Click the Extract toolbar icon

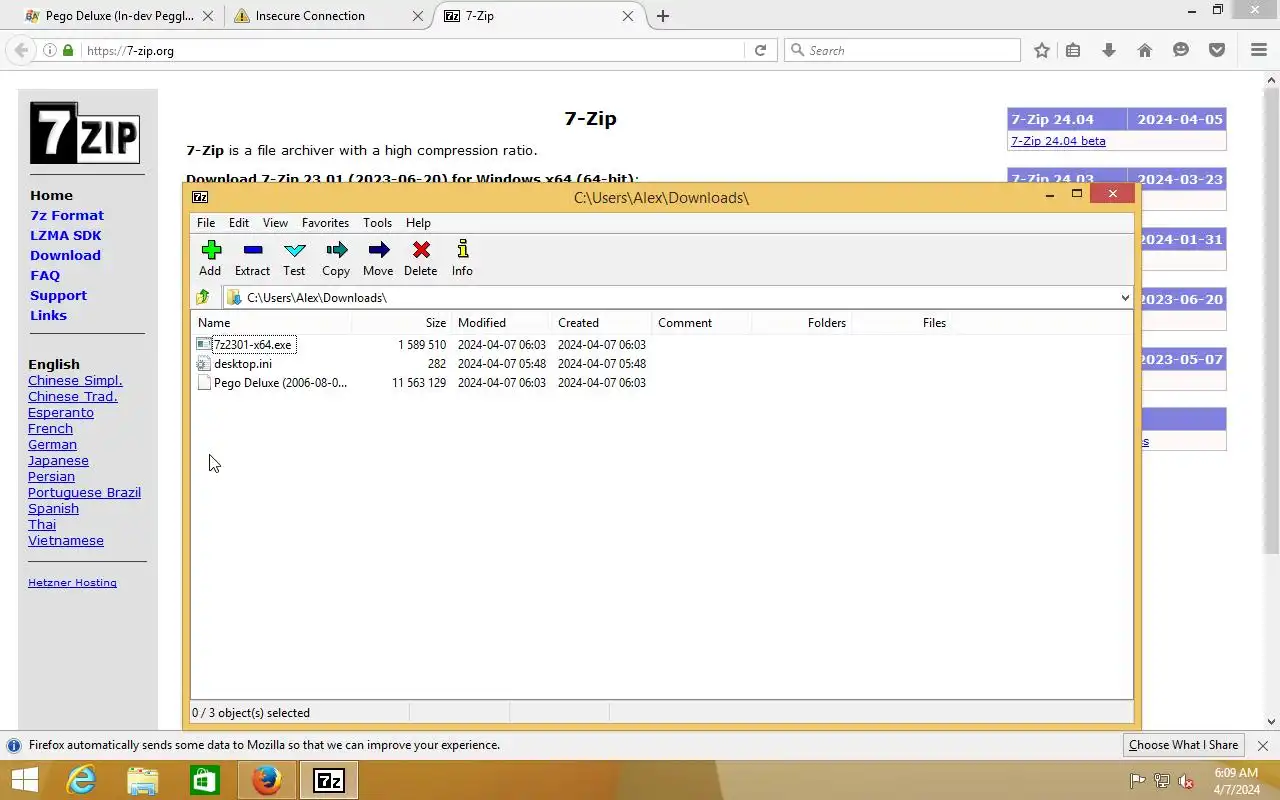252,250
